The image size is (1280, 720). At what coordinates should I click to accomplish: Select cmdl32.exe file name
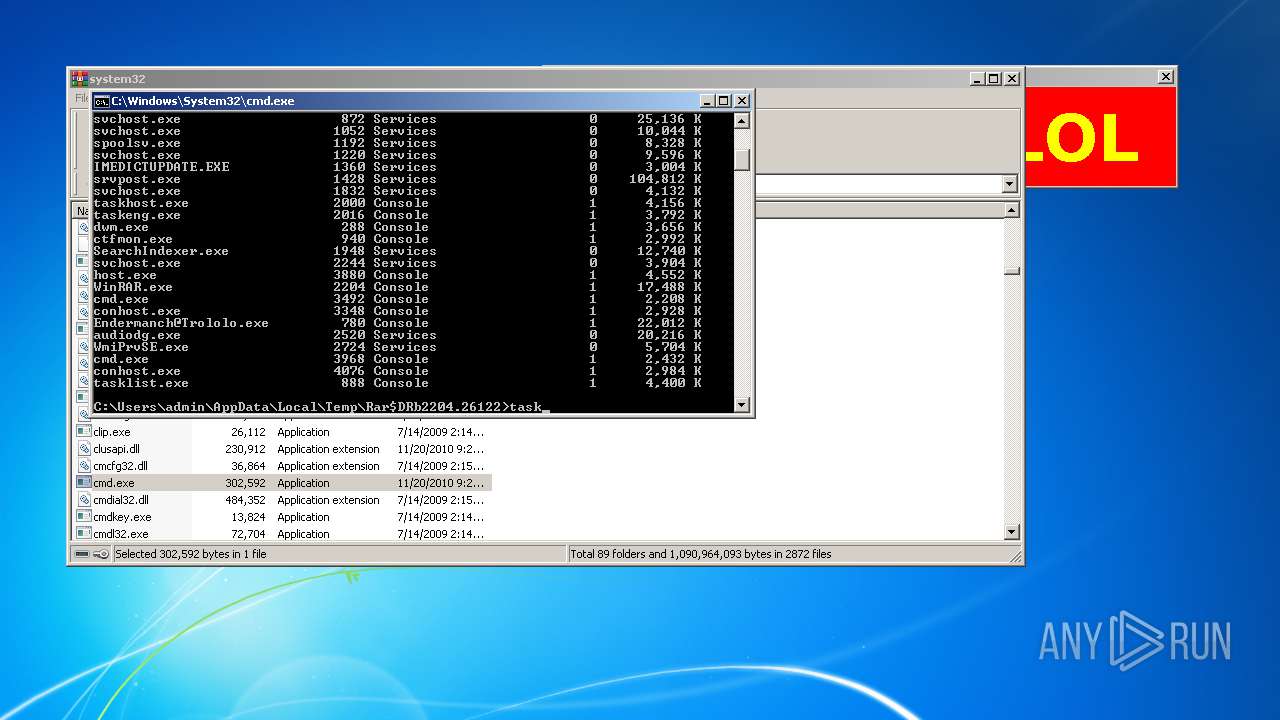(x=120, y=534)
